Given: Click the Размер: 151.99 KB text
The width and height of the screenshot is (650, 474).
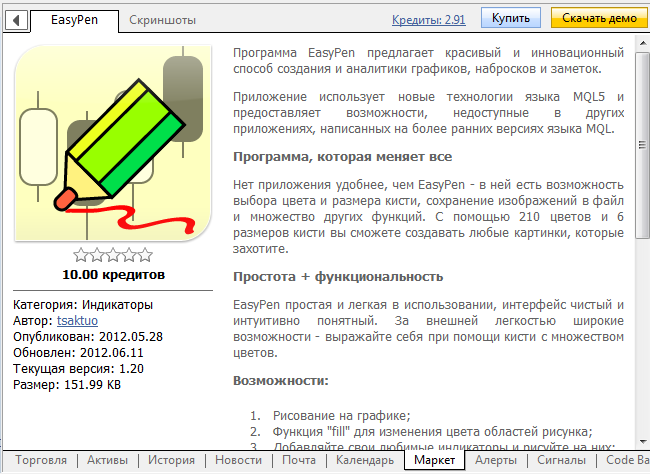Looking at the screenshot, I should pyautogui.click(x=67, y=385).
